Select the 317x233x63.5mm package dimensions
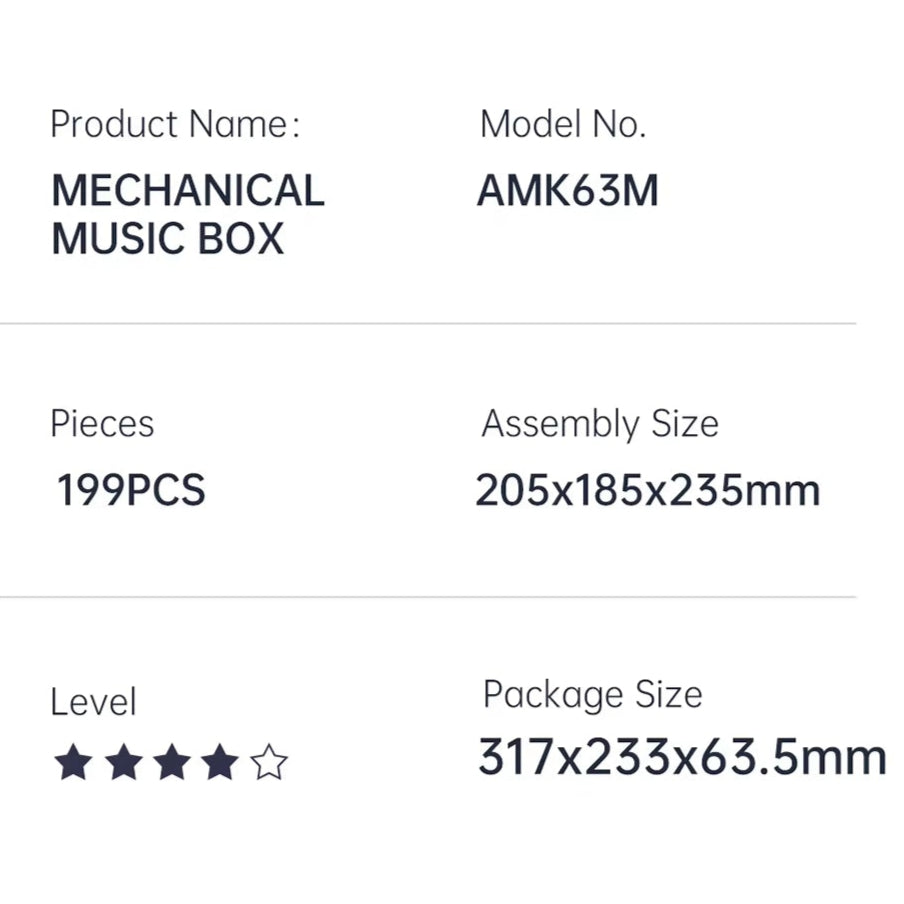 682,757
